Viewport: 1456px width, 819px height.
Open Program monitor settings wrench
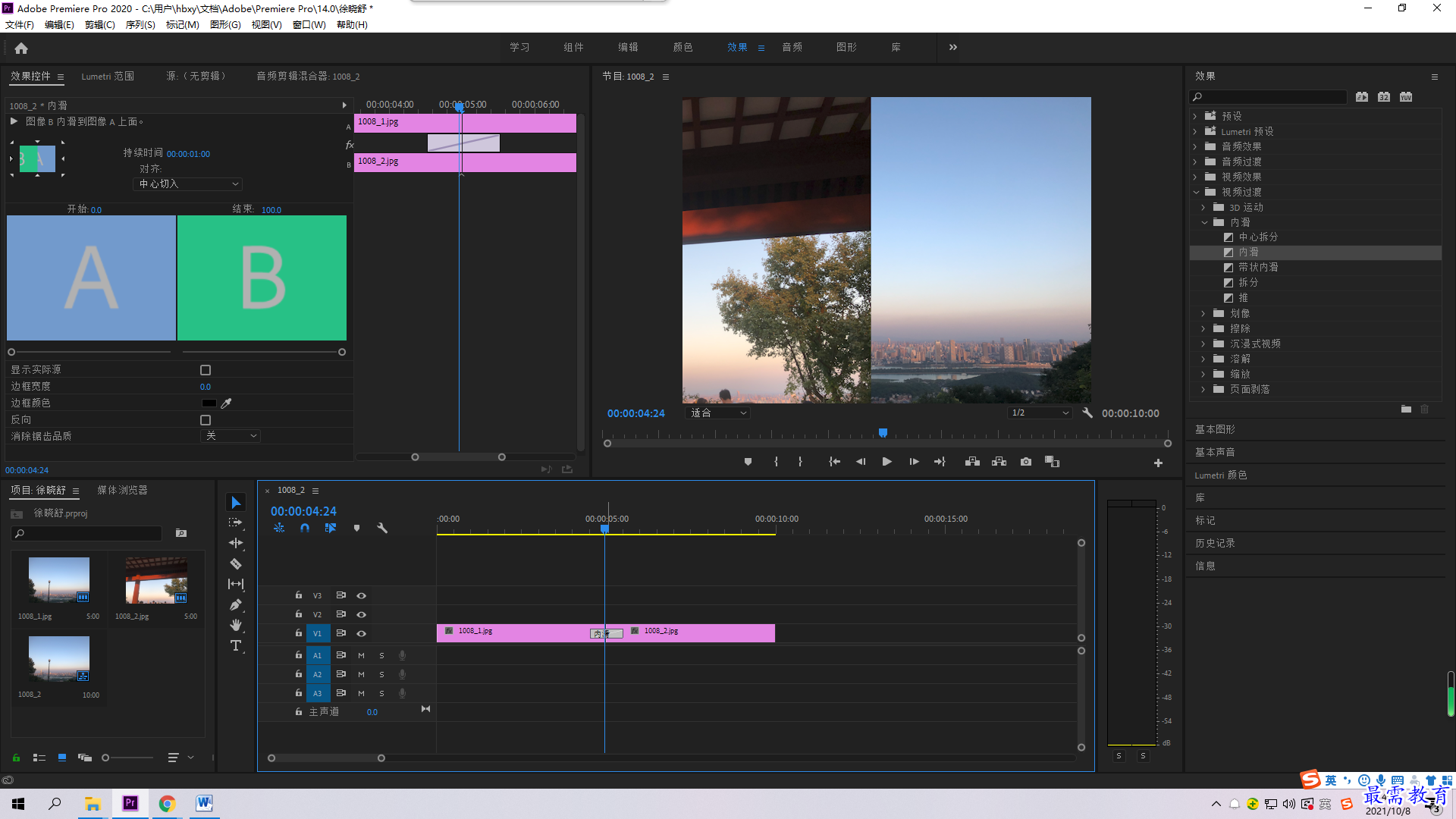(x=1087, y=413)
